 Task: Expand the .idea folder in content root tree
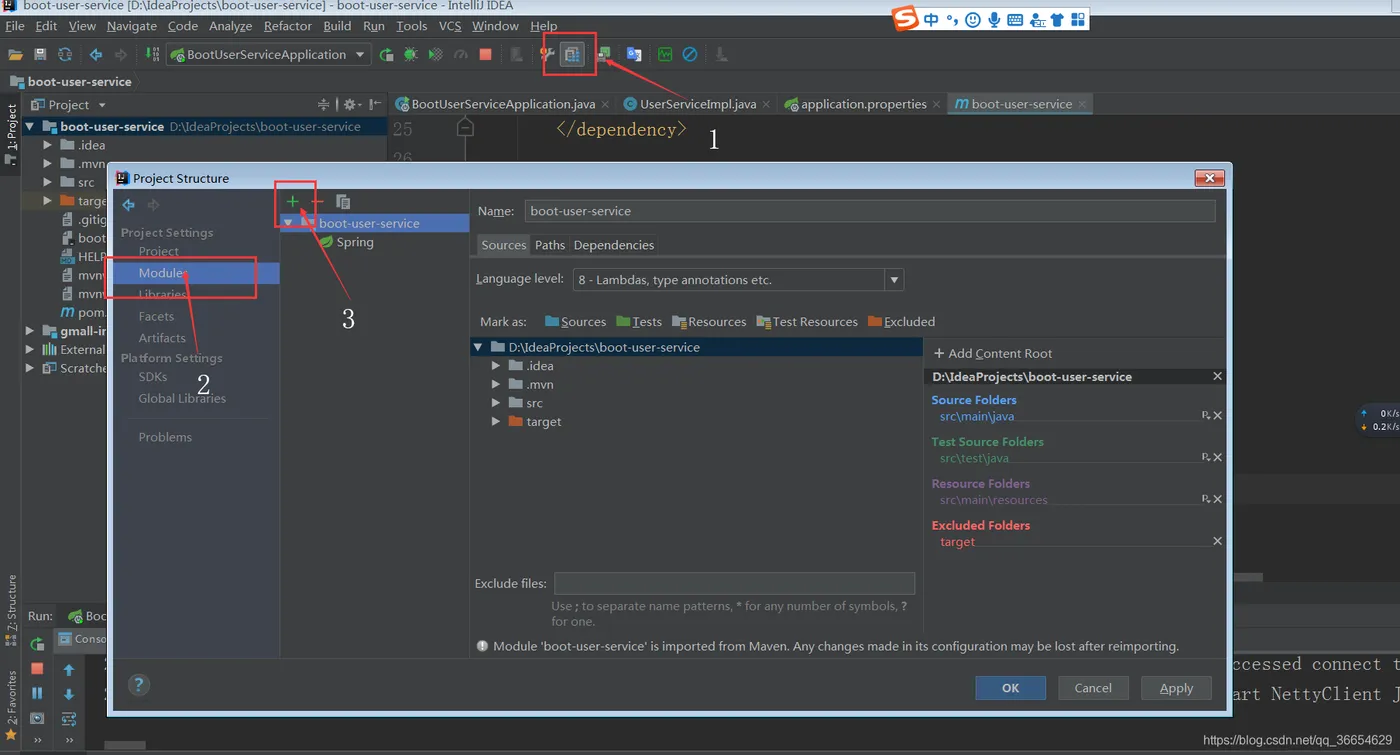[x=496, y=366]
